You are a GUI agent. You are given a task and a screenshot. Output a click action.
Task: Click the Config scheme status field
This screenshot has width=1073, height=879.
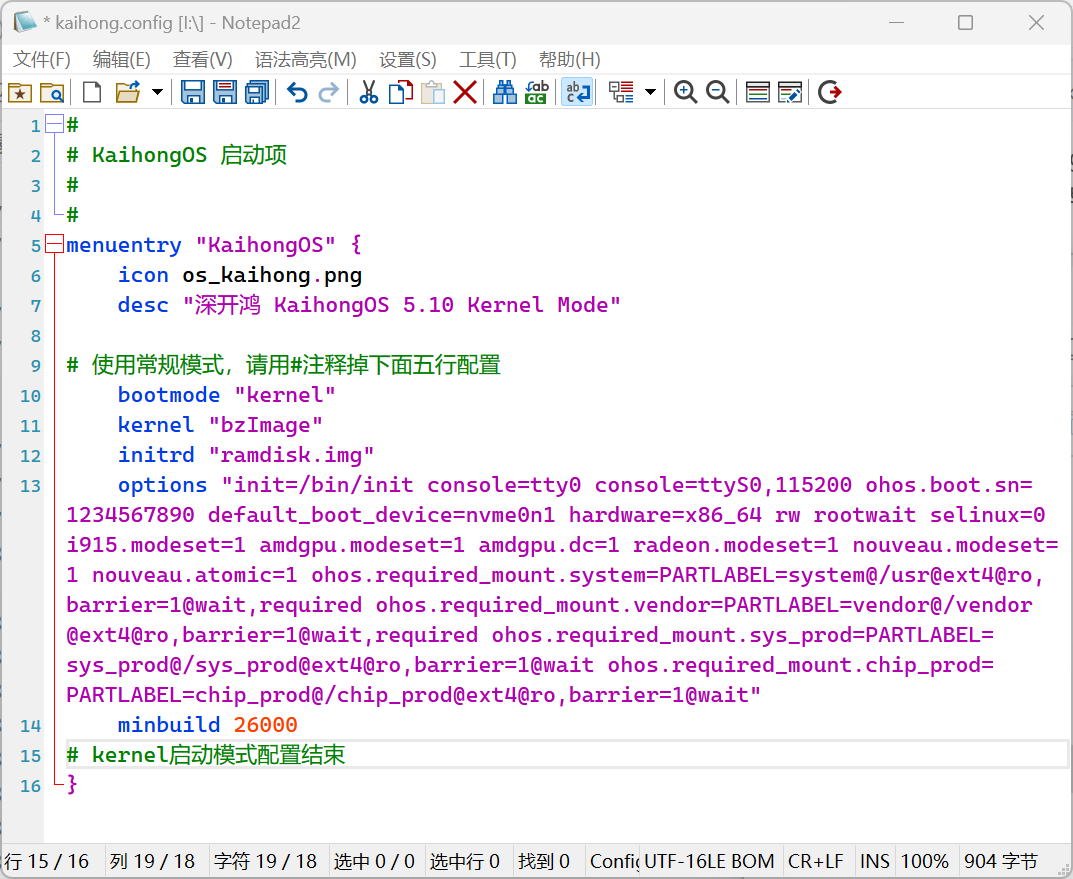614,861
